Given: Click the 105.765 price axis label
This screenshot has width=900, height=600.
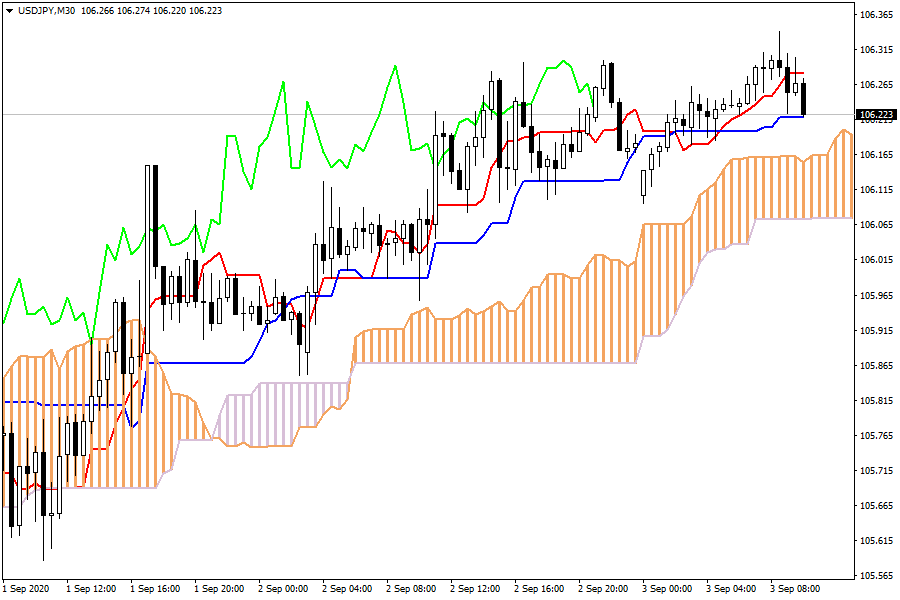Looking at the screenshot, I should pos(876,436).
